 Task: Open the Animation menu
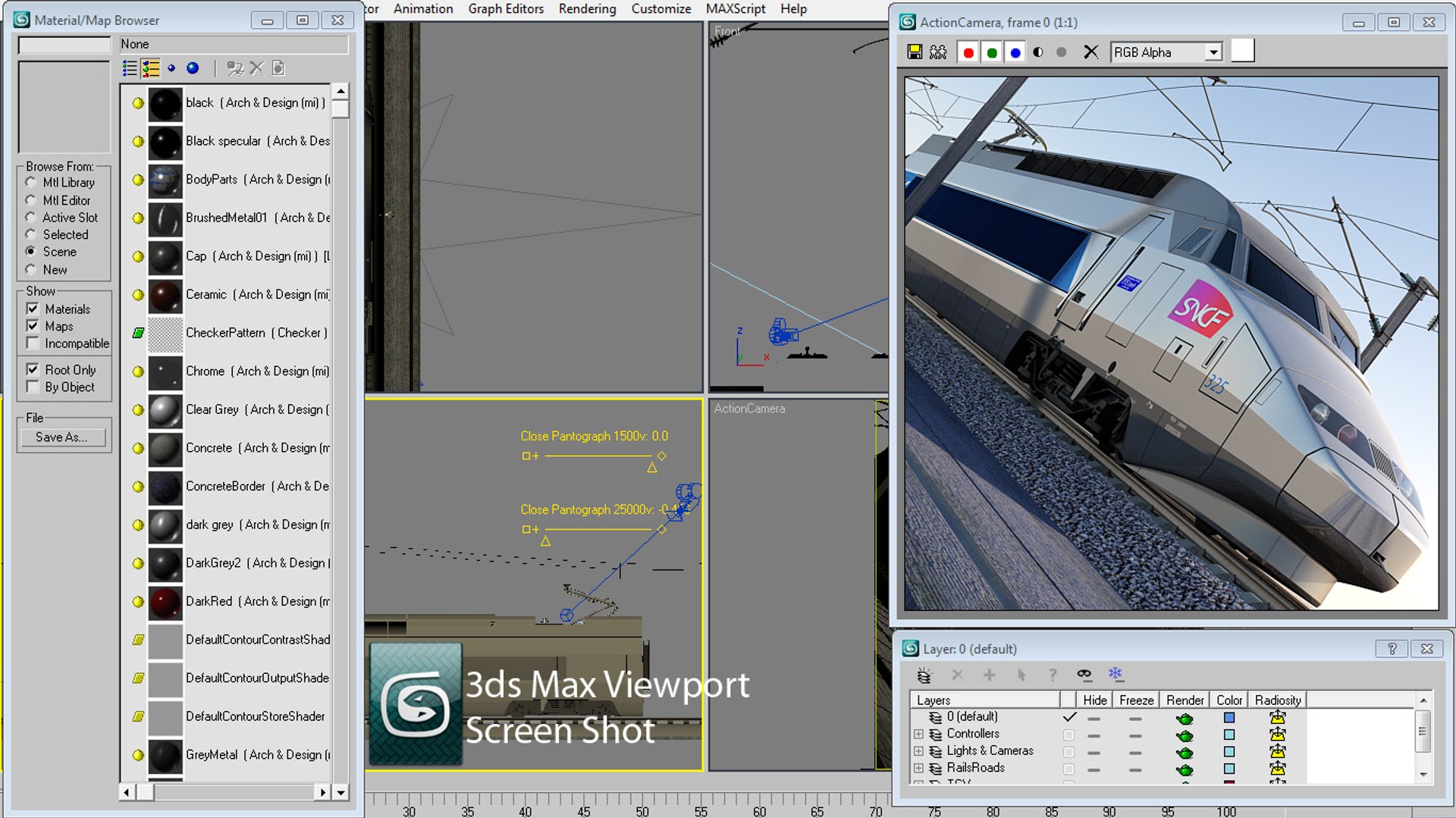click(423, 9)
